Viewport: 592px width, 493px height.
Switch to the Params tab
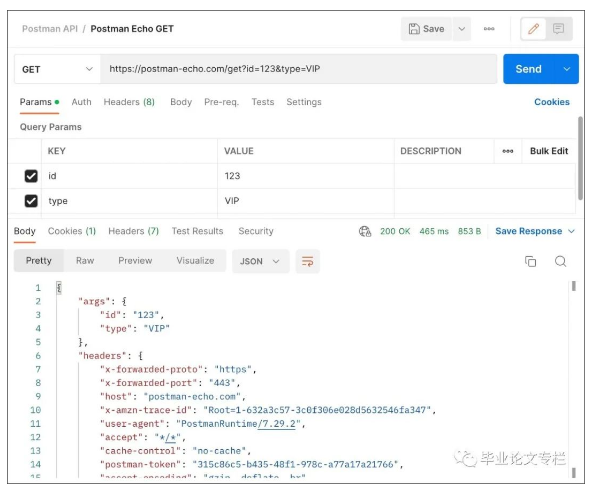click(x=39, y=102)
